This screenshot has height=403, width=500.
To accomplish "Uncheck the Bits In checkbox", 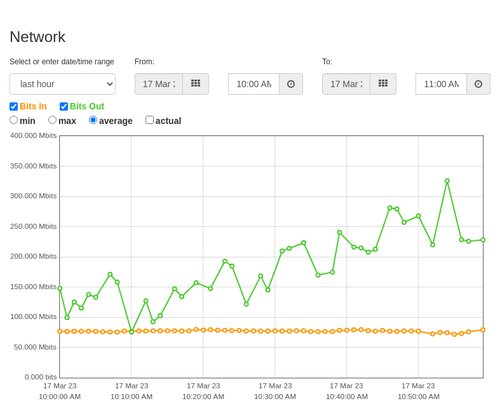I will [14, 106].
